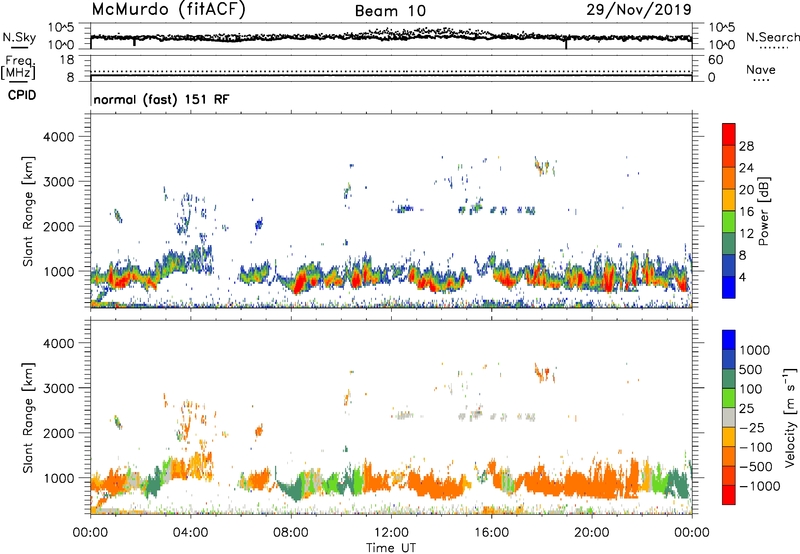The image size is (800, 554).
Task: Click the 'McMurdo (fitACF)' plot title
Action: (168, 10)
